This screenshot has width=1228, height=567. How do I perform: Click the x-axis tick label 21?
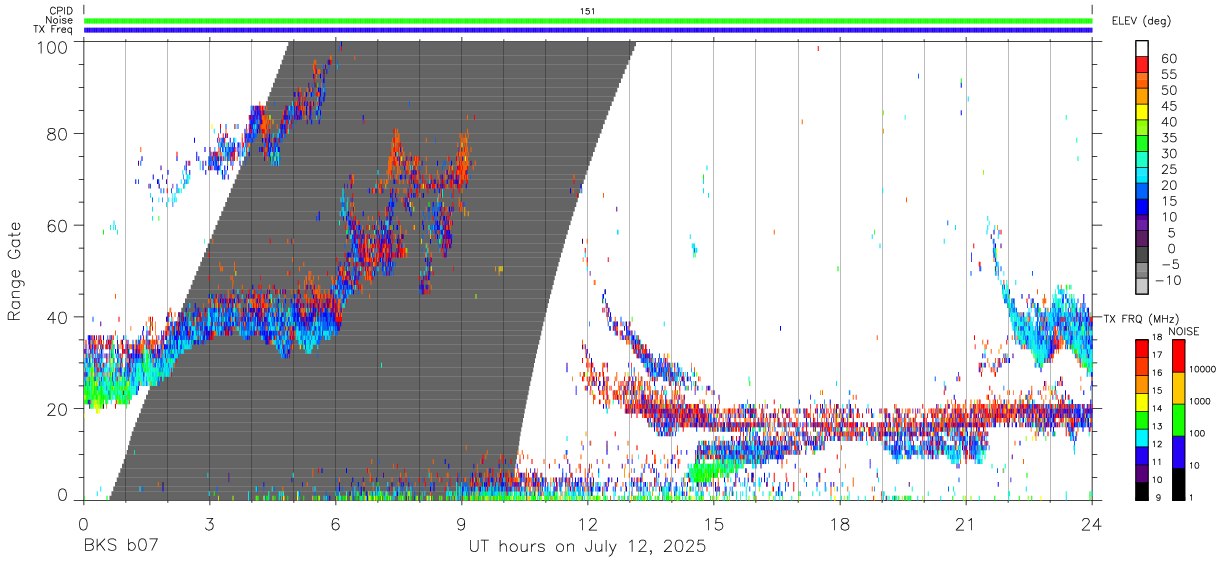click(x=966, y=523)
